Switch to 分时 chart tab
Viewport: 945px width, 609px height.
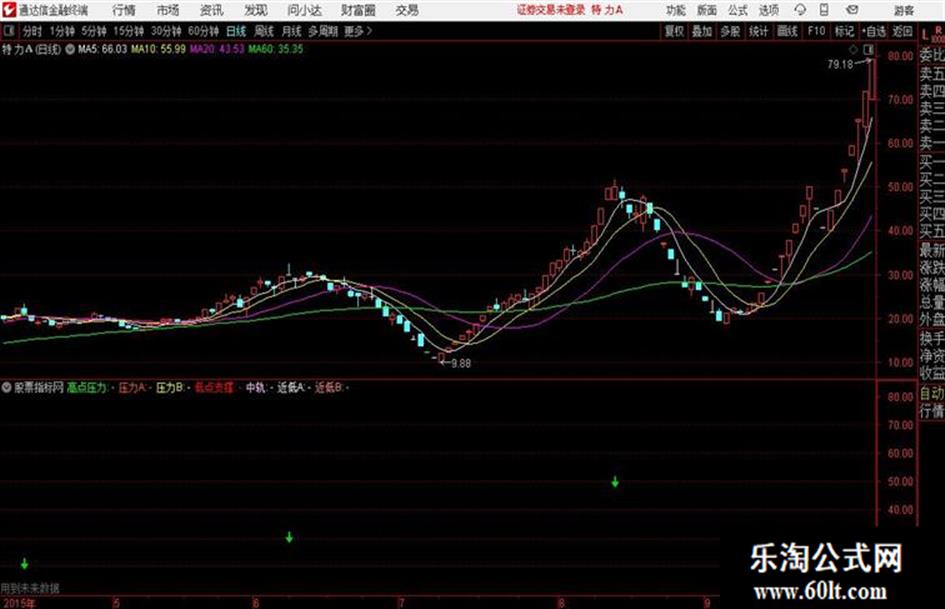click(x=33, y=31)
